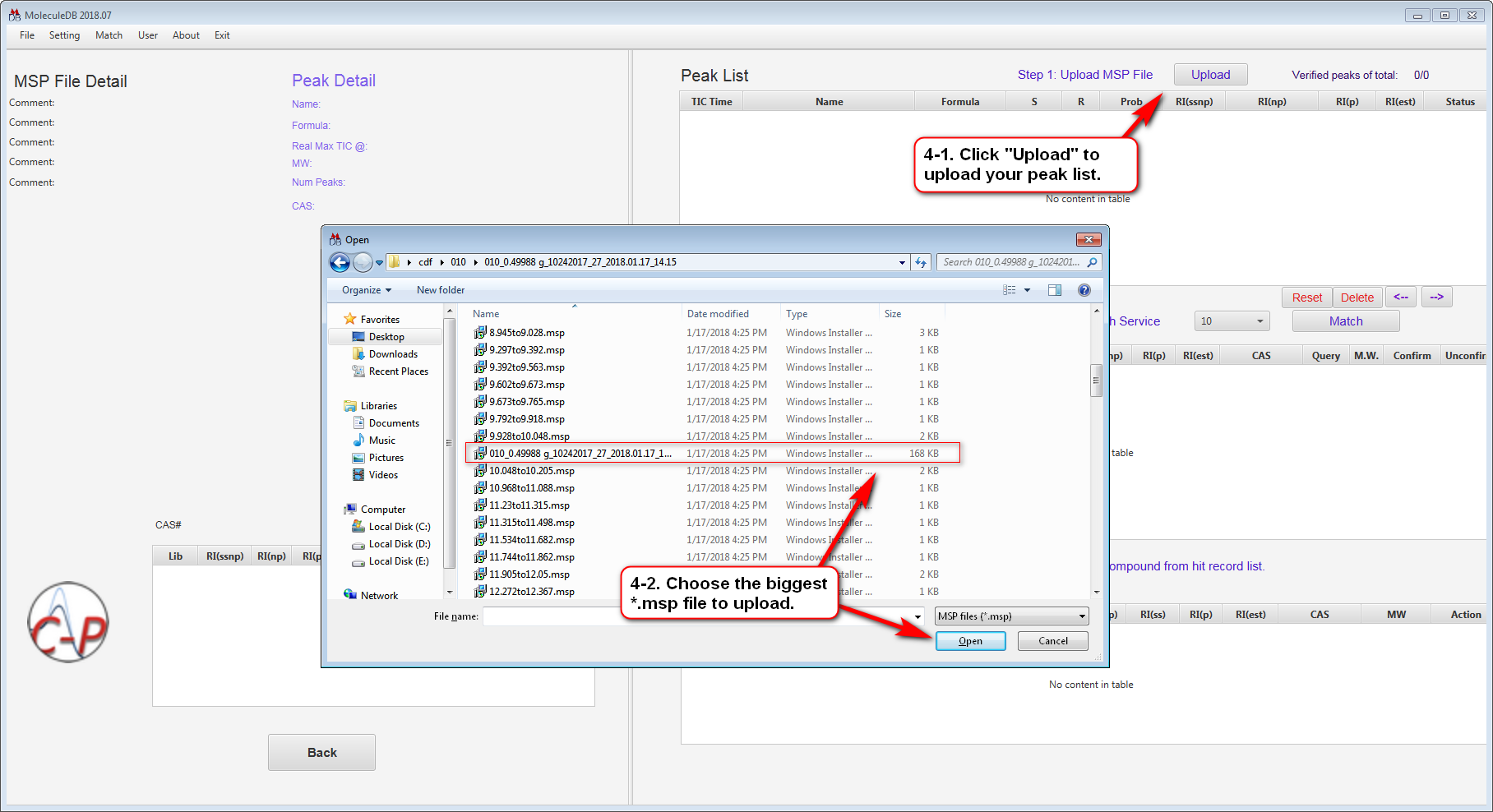Select the Downloads folder icon in Favorites

click(358, 354)
